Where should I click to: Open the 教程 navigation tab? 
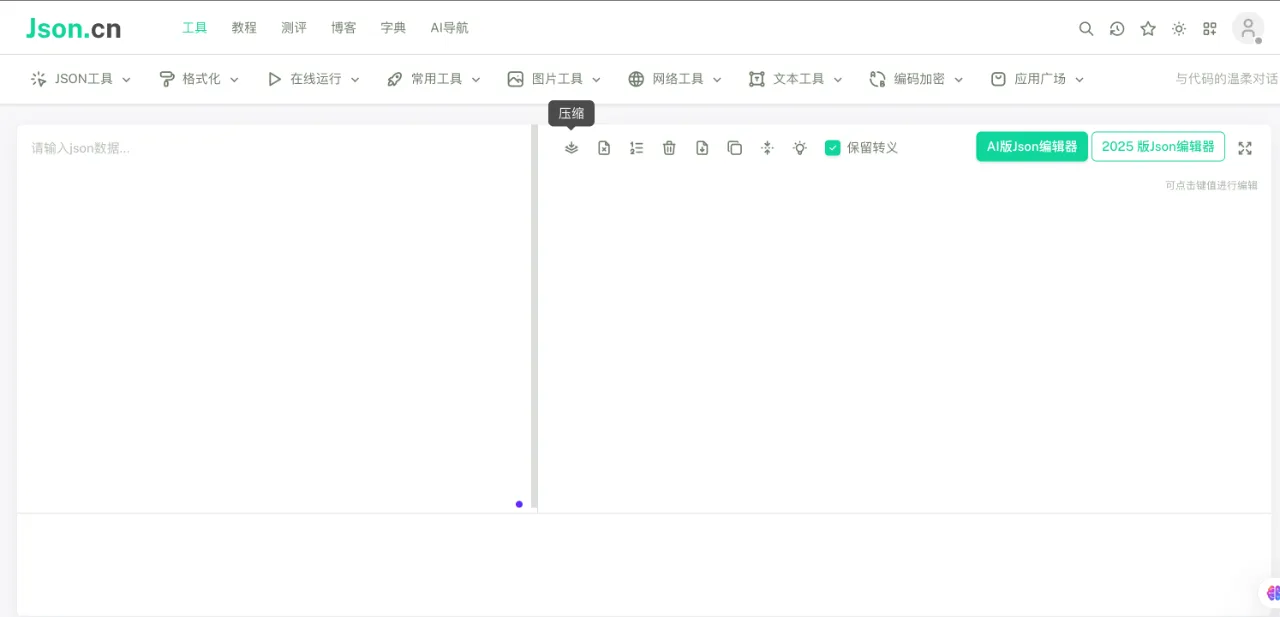[244, 28]
